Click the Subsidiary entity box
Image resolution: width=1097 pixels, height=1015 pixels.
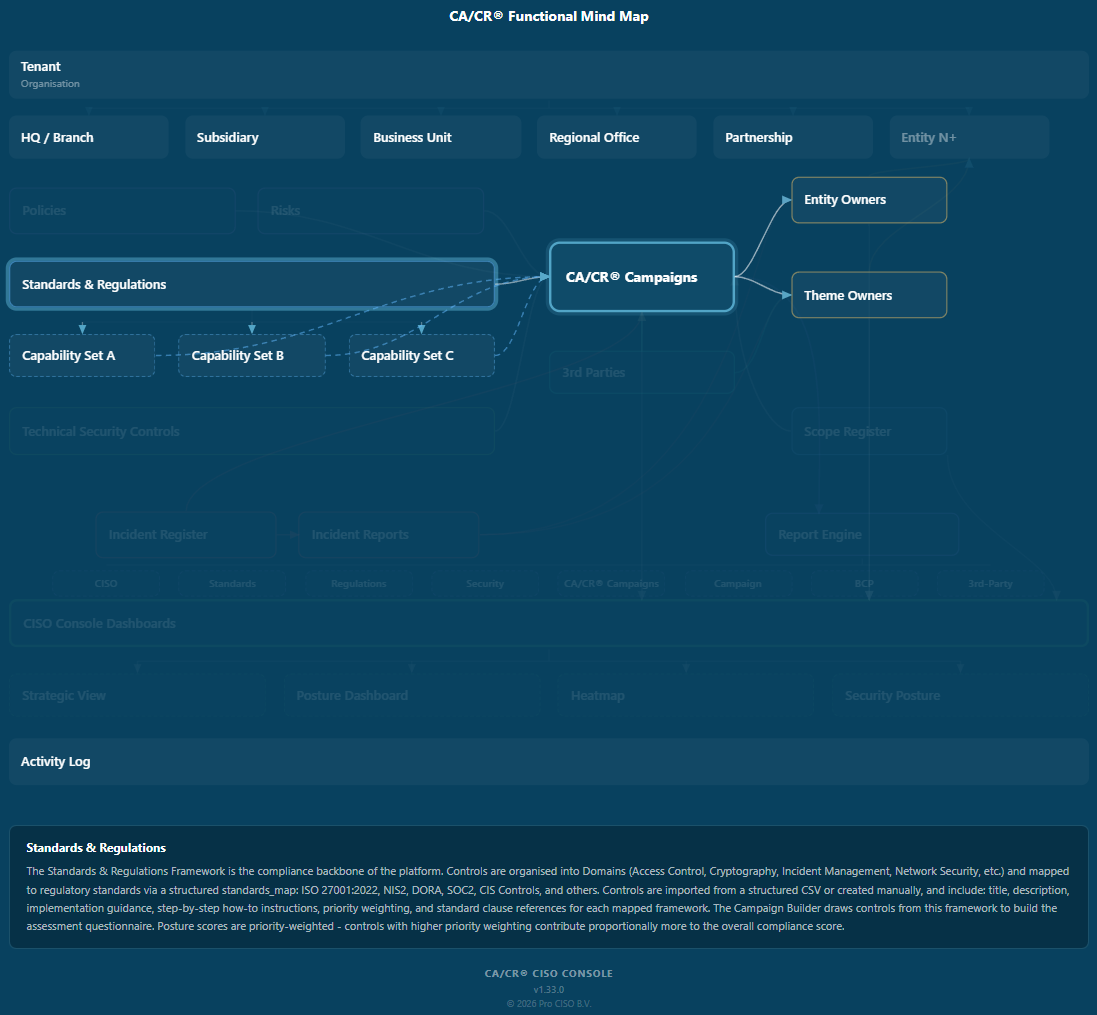point(265,137)
